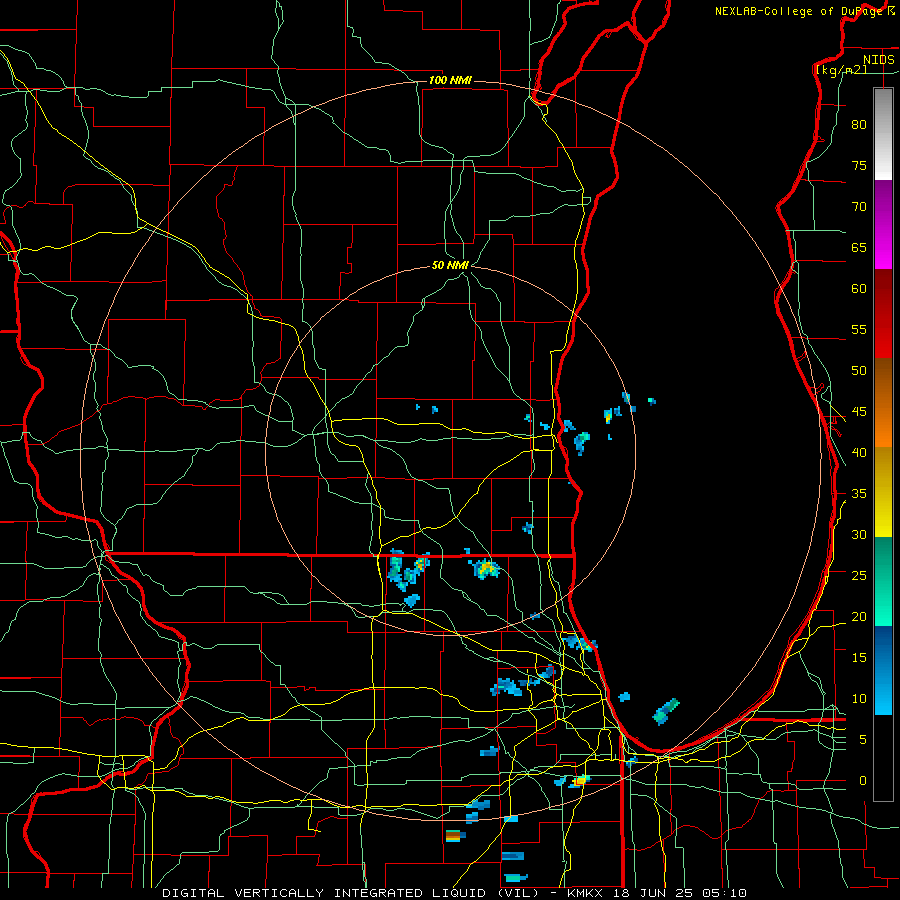The image size is (900, 900).
Task: Select the 30 value on the VIL scale
Action: tap(859, 535)
